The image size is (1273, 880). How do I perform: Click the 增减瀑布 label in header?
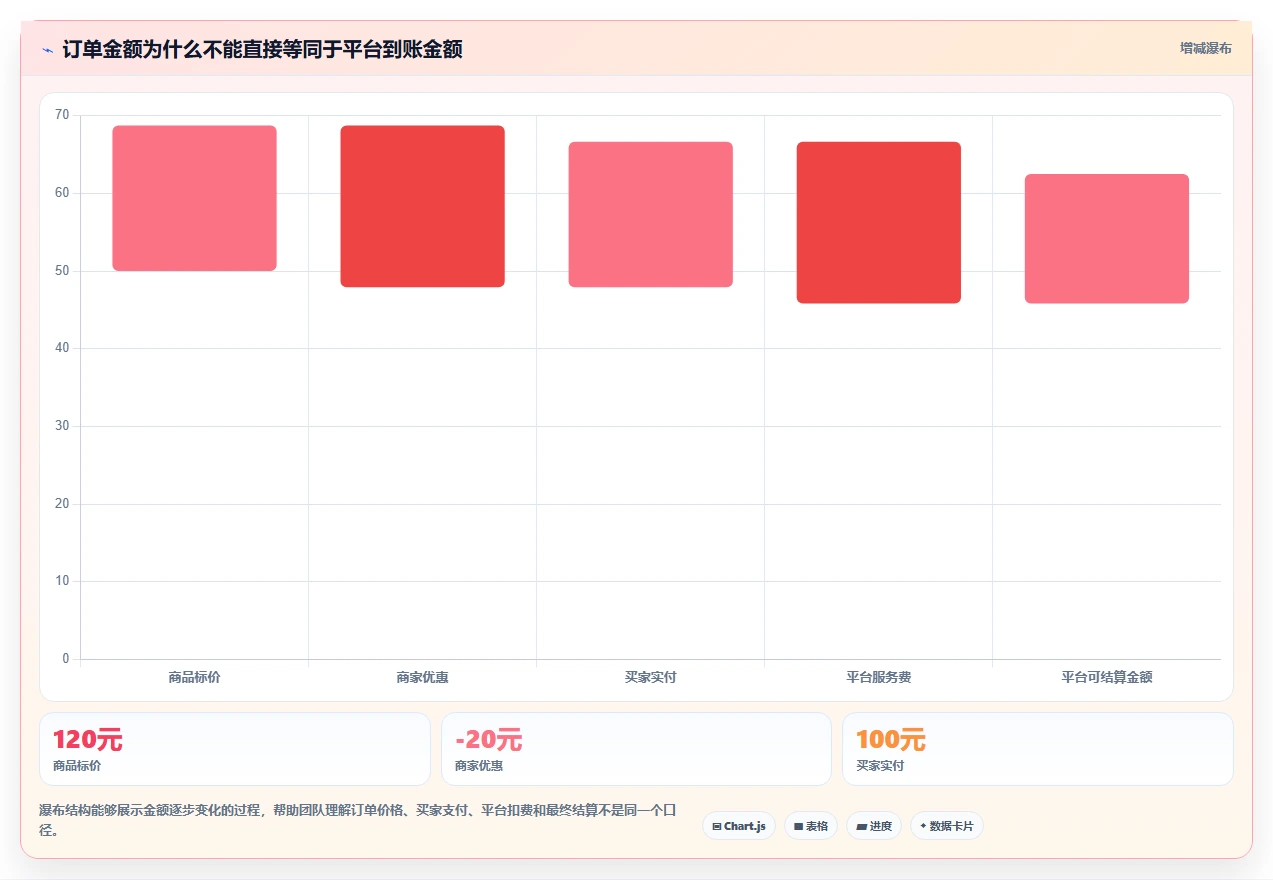click(x=1205, y=48)
